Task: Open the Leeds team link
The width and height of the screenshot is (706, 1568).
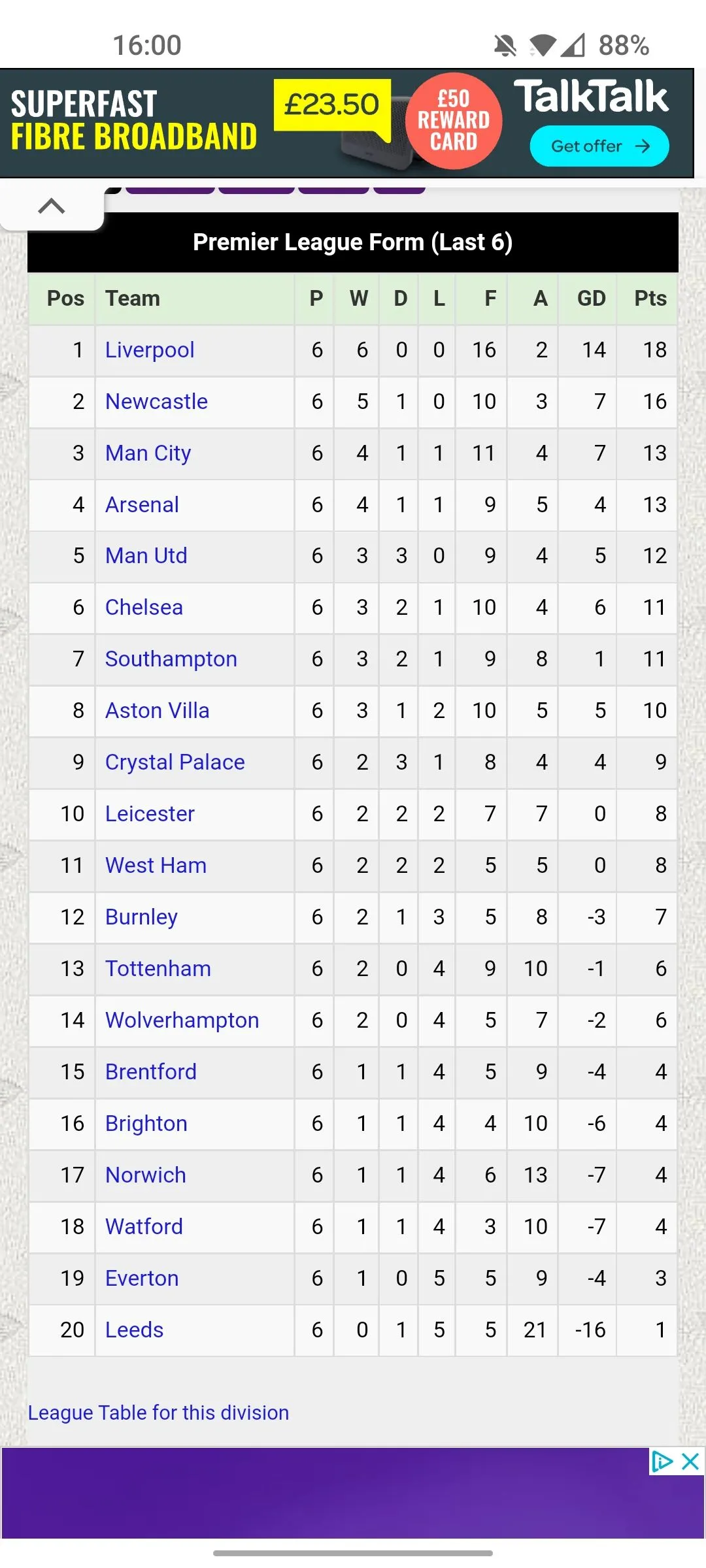Action: point(134,1330)
